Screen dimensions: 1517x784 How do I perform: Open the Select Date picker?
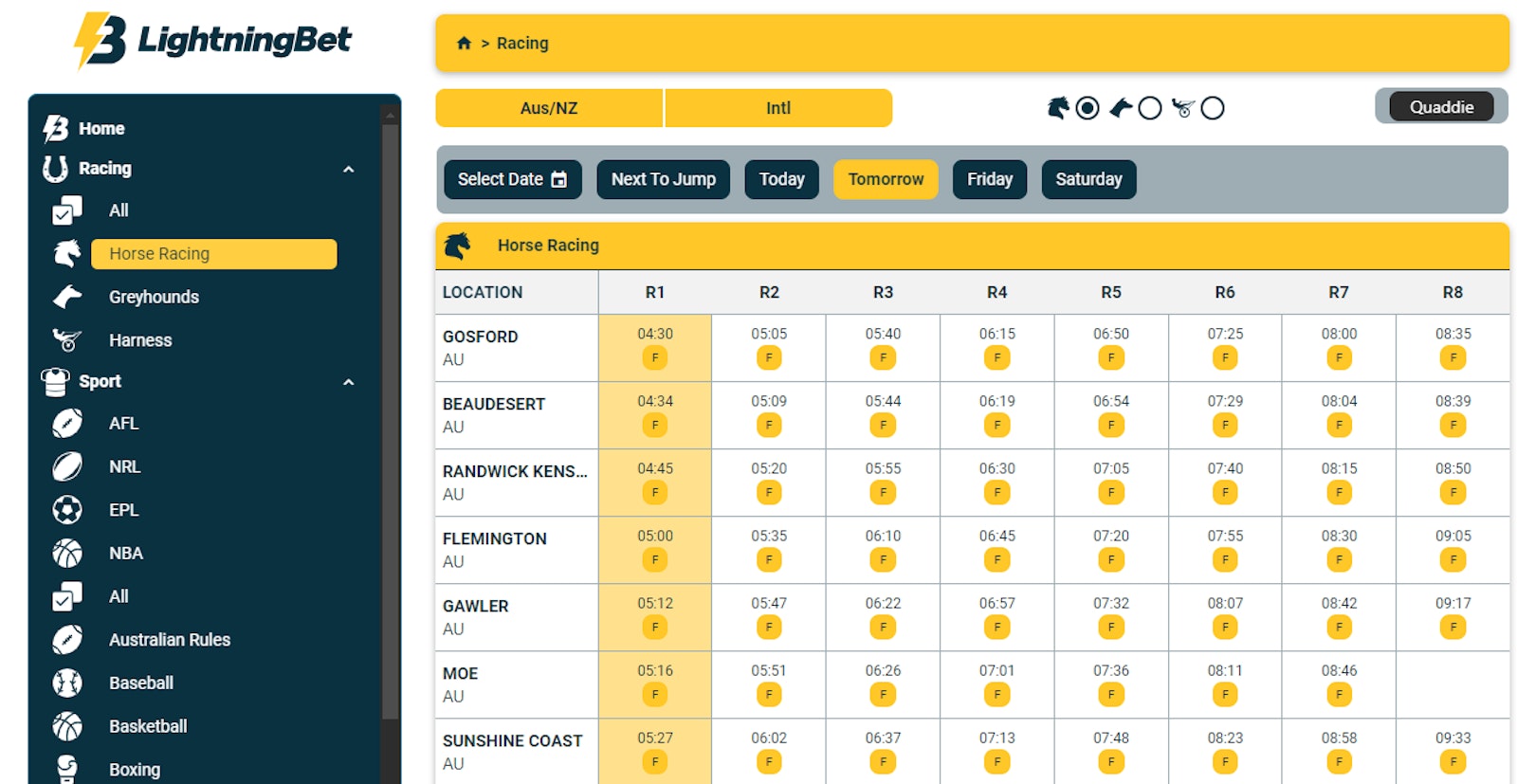512,179
